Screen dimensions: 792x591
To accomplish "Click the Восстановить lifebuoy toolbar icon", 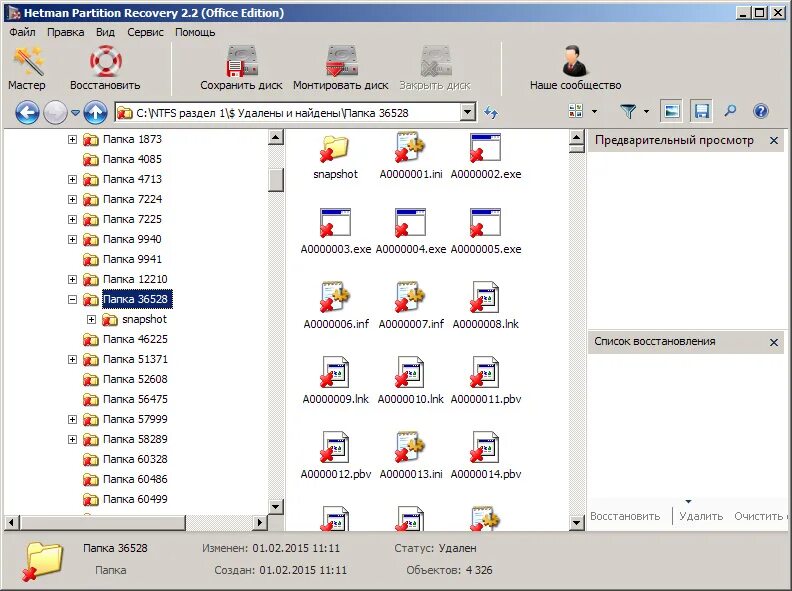I will [x=105, y=62].
